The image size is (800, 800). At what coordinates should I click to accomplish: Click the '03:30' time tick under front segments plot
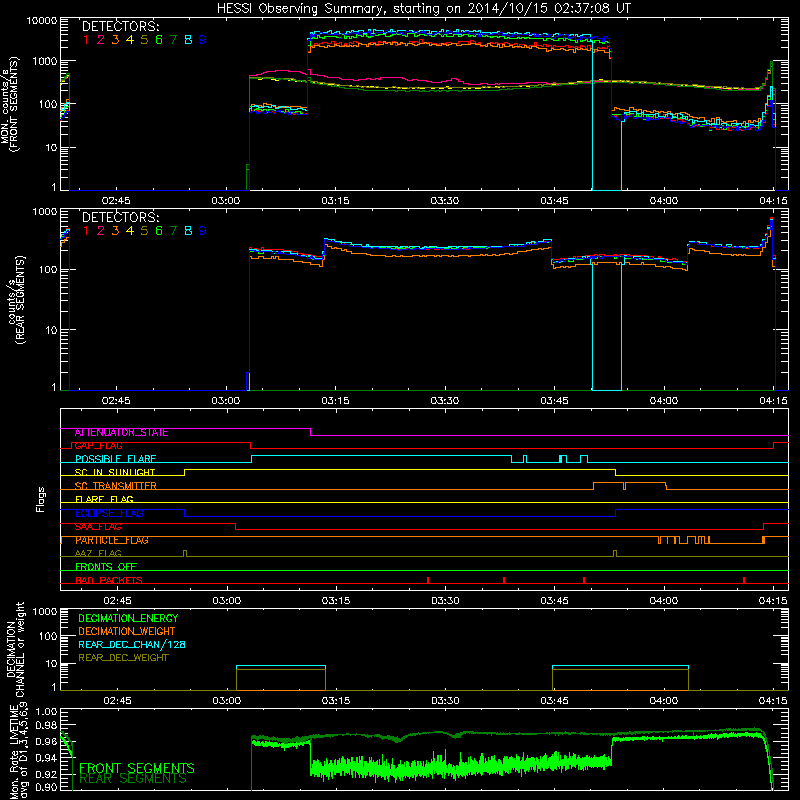445,201
